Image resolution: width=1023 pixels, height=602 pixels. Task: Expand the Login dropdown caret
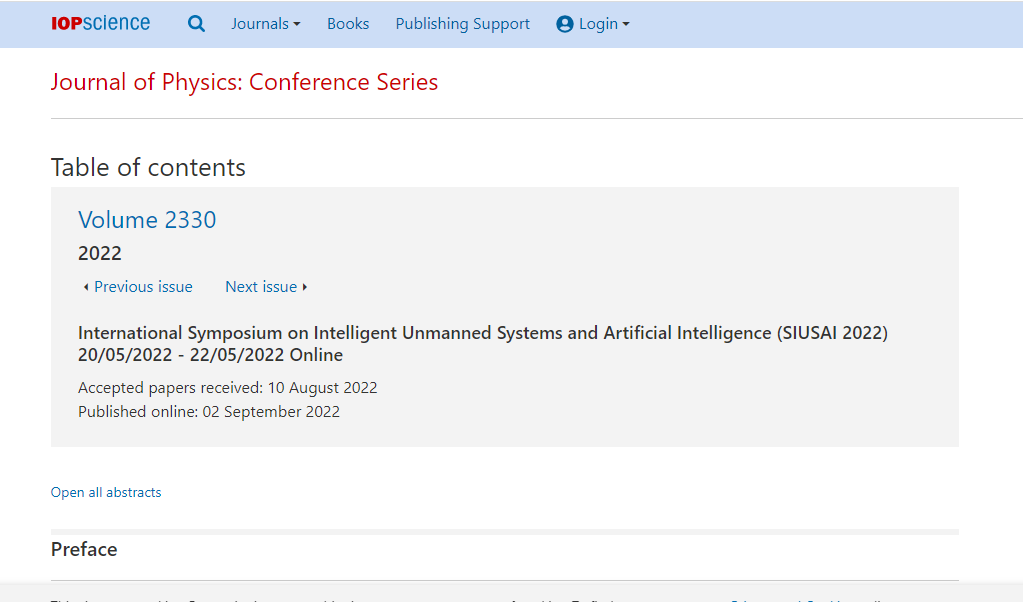pyautogui.click(x=626, y=25)
